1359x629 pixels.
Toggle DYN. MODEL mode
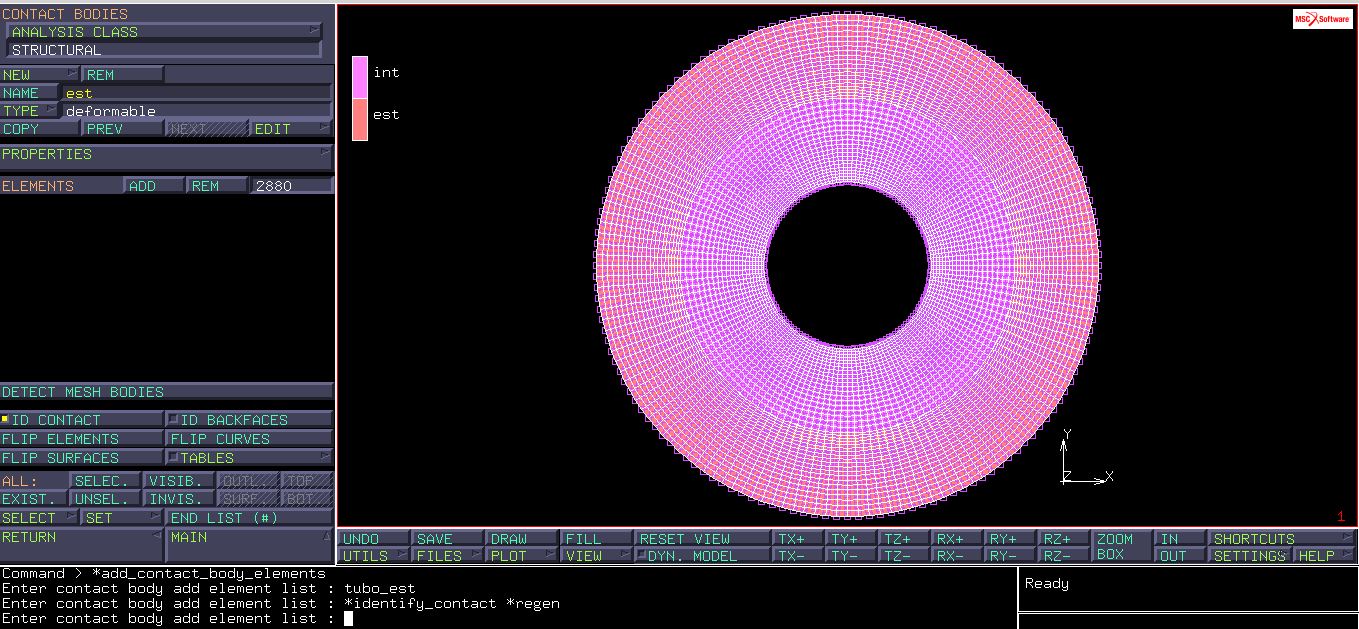click(701, 556)
